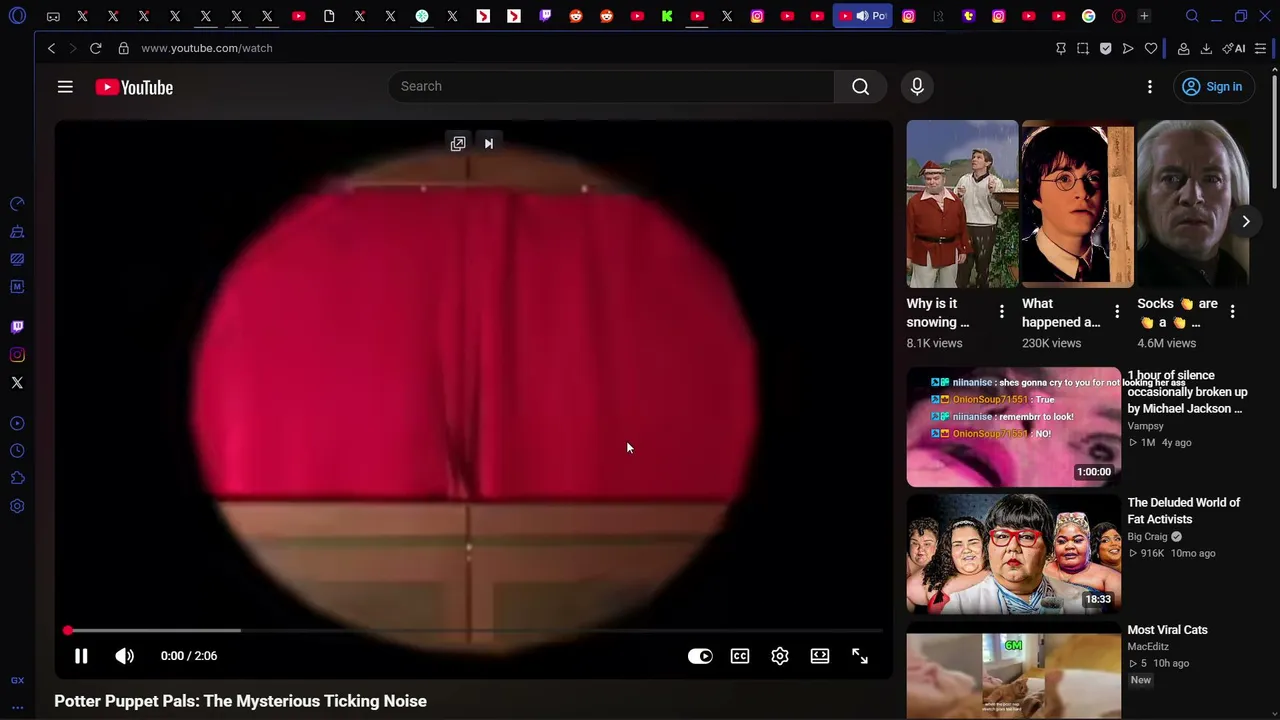Visit the Vampsy channel

[x=1146, y=426]
